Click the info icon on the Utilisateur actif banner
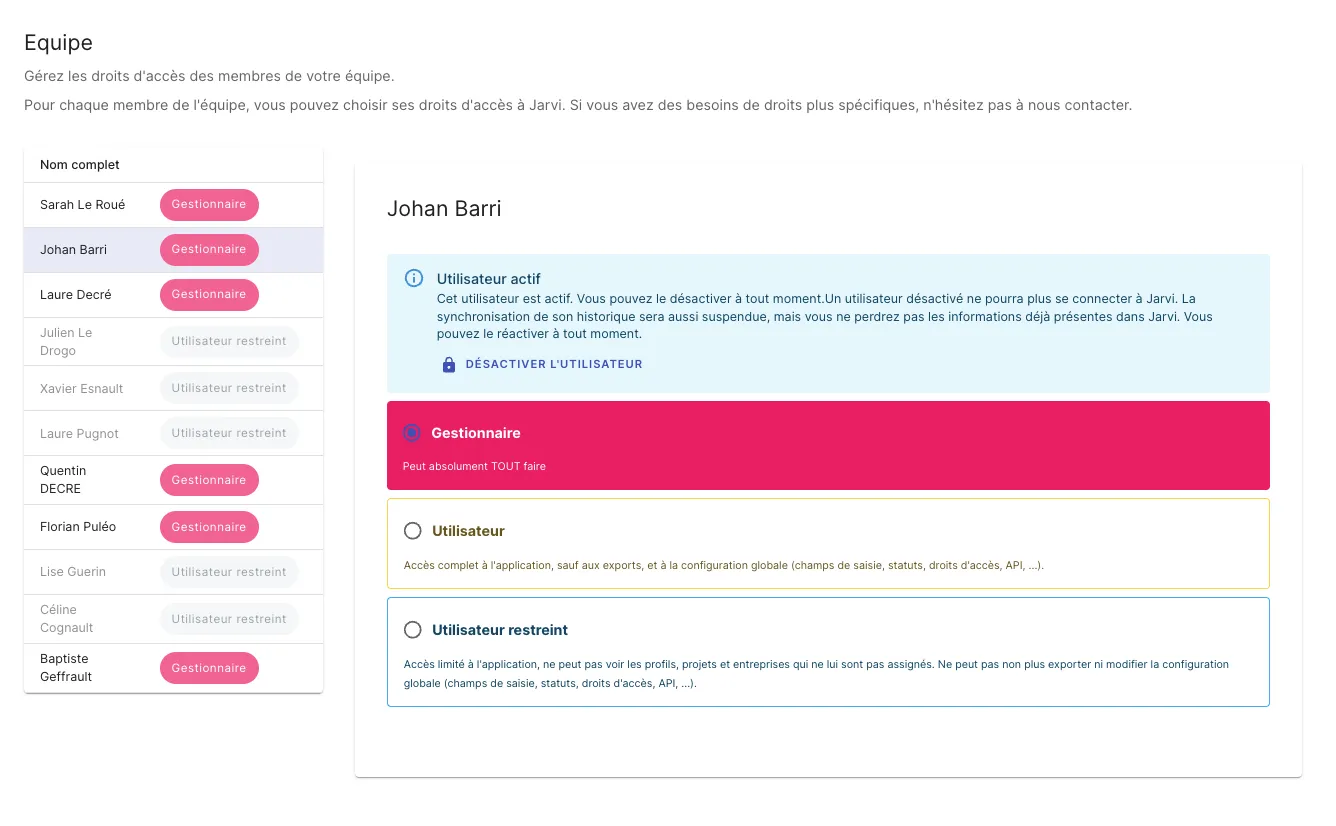 [413, 278]
